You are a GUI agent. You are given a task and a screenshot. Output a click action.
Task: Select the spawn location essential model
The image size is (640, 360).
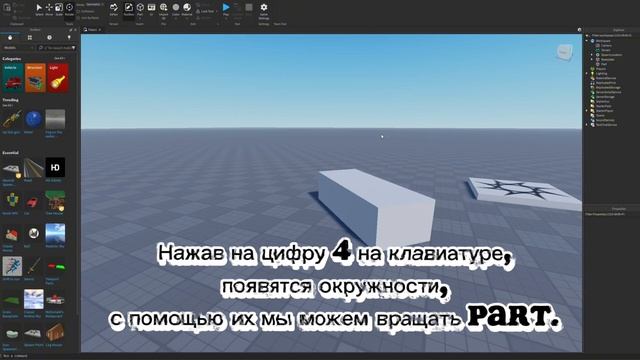(11, 169)
